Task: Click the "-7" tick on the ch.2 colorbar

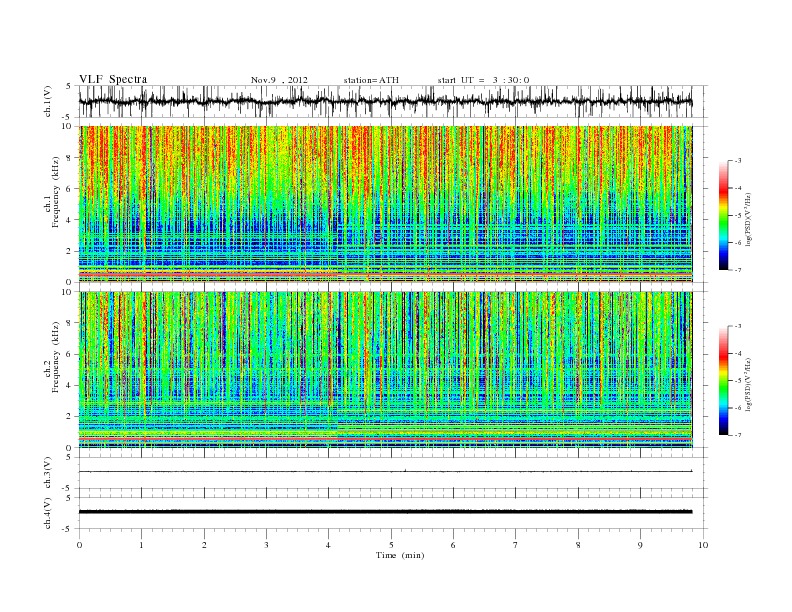Action: pos(738,435)
